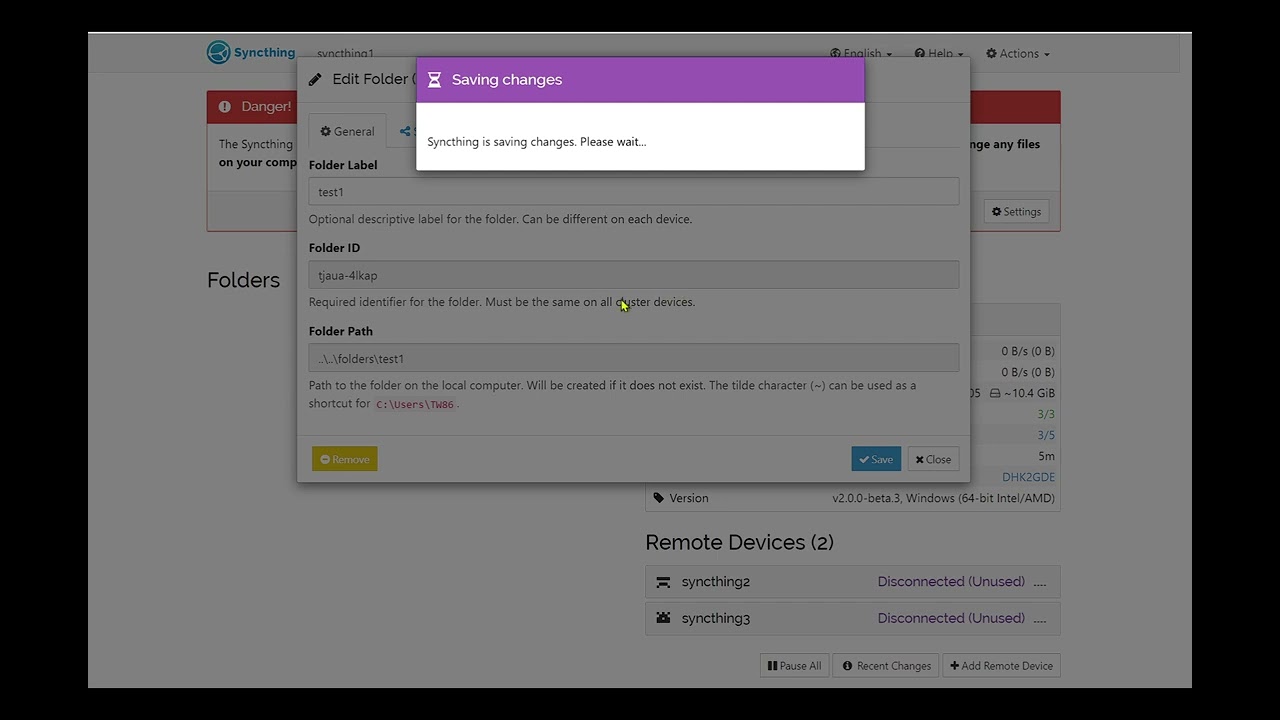The width and height of the screenshot is (1280, 720).
Task: Click 'Syncthing is saving changes. Please wait...' message
Action: (x=537, y=141)
